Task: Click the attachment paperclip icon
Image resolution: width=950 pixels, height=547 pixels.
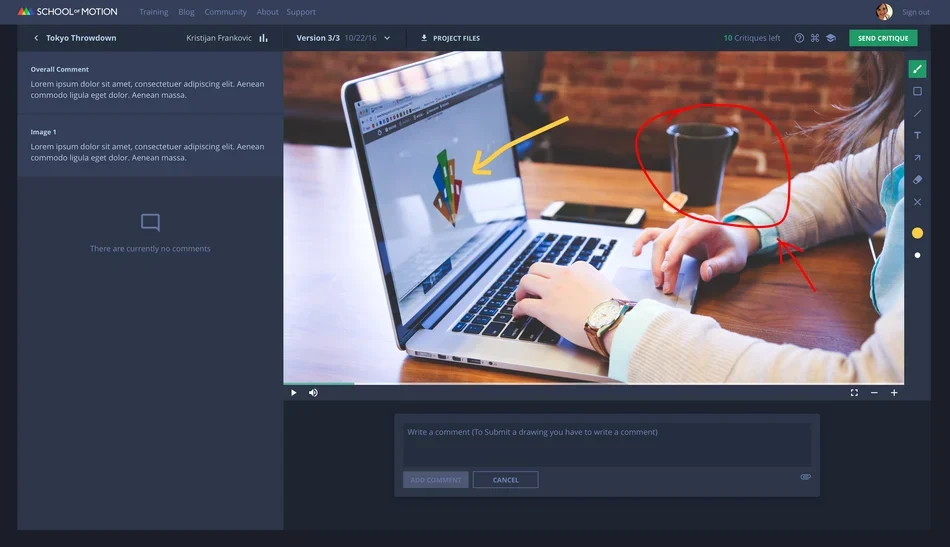Action: 805,477
